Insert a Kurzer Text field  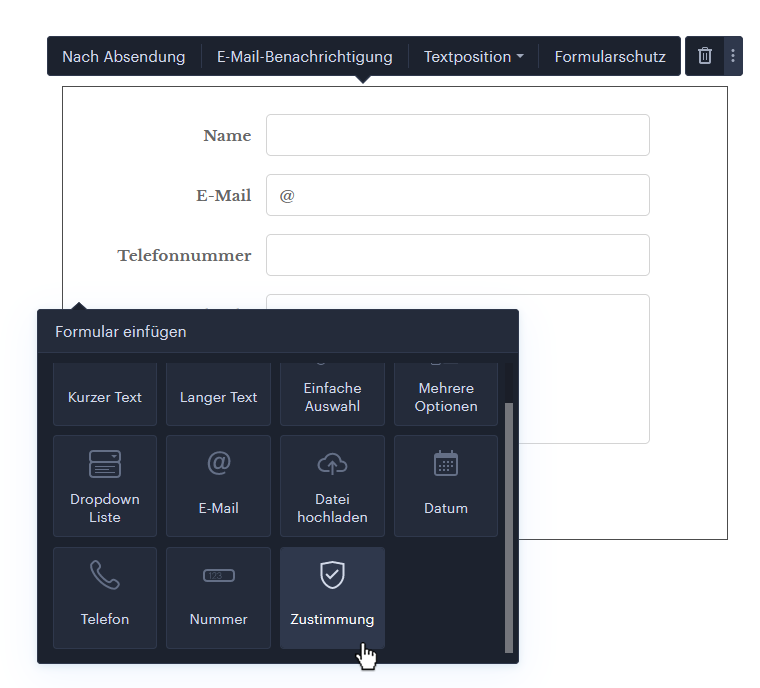point(105,394)
